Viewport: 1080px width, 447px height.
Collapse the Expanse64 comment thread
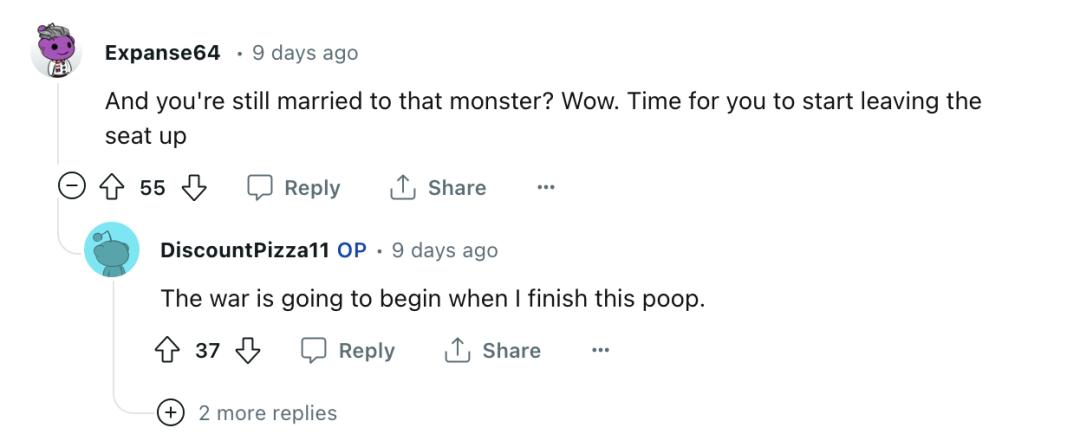[x=71, y=187]
